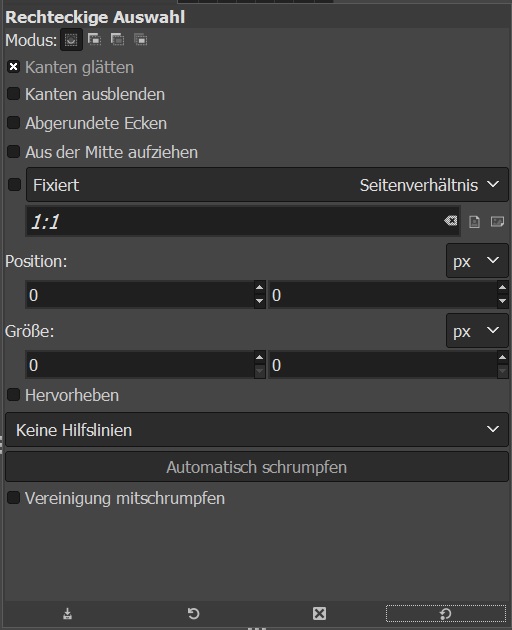Viewport: 512px width, 630px height.
Task: Restore tool preset icon at bottom
Action: [193, 614]
